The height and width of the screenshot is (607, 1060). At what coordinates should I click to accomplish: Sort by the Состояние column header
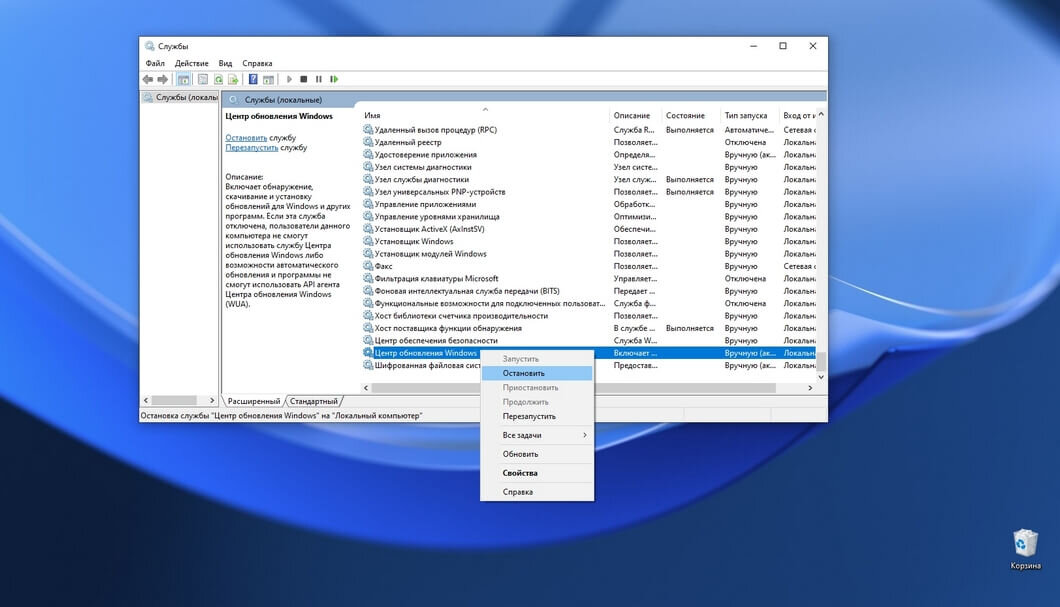tap(690, 116)
